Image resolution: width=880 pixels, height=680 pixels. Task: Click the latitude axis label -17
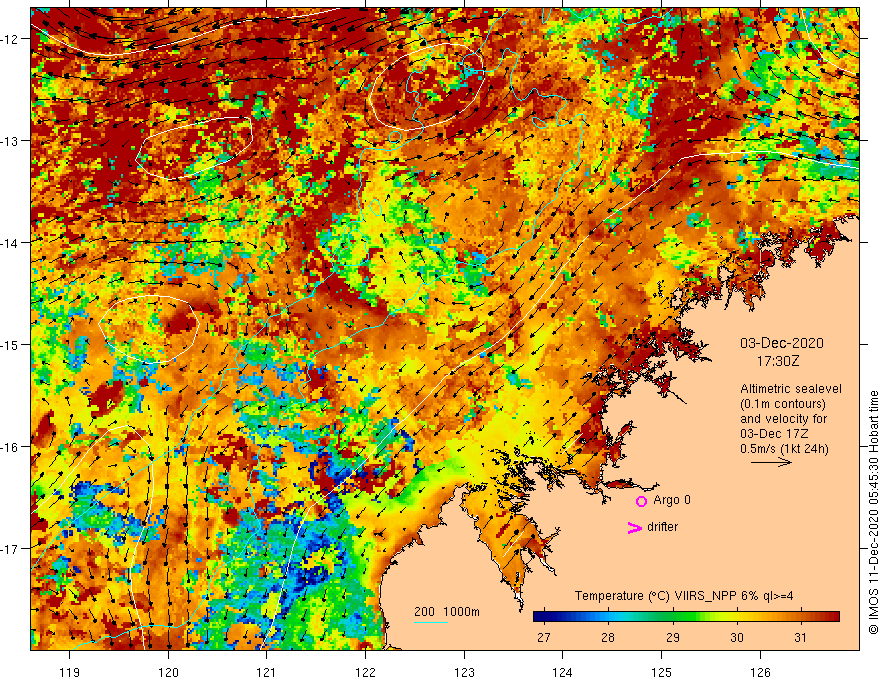10,548
